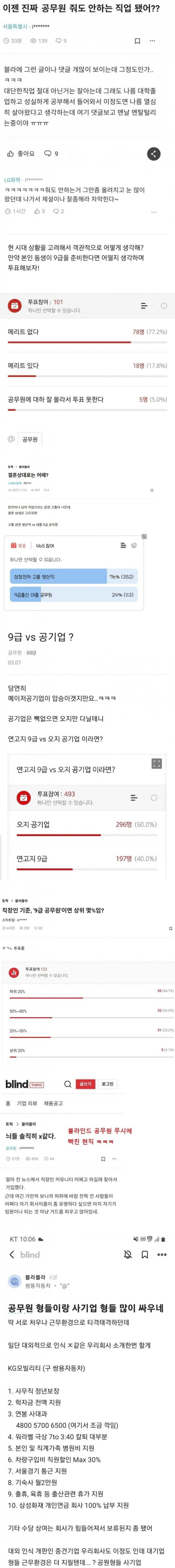Screen dimensions: 175x1568
Task: Expand the 오지 공기업 poll image
Action: click(x=157, y=763)
